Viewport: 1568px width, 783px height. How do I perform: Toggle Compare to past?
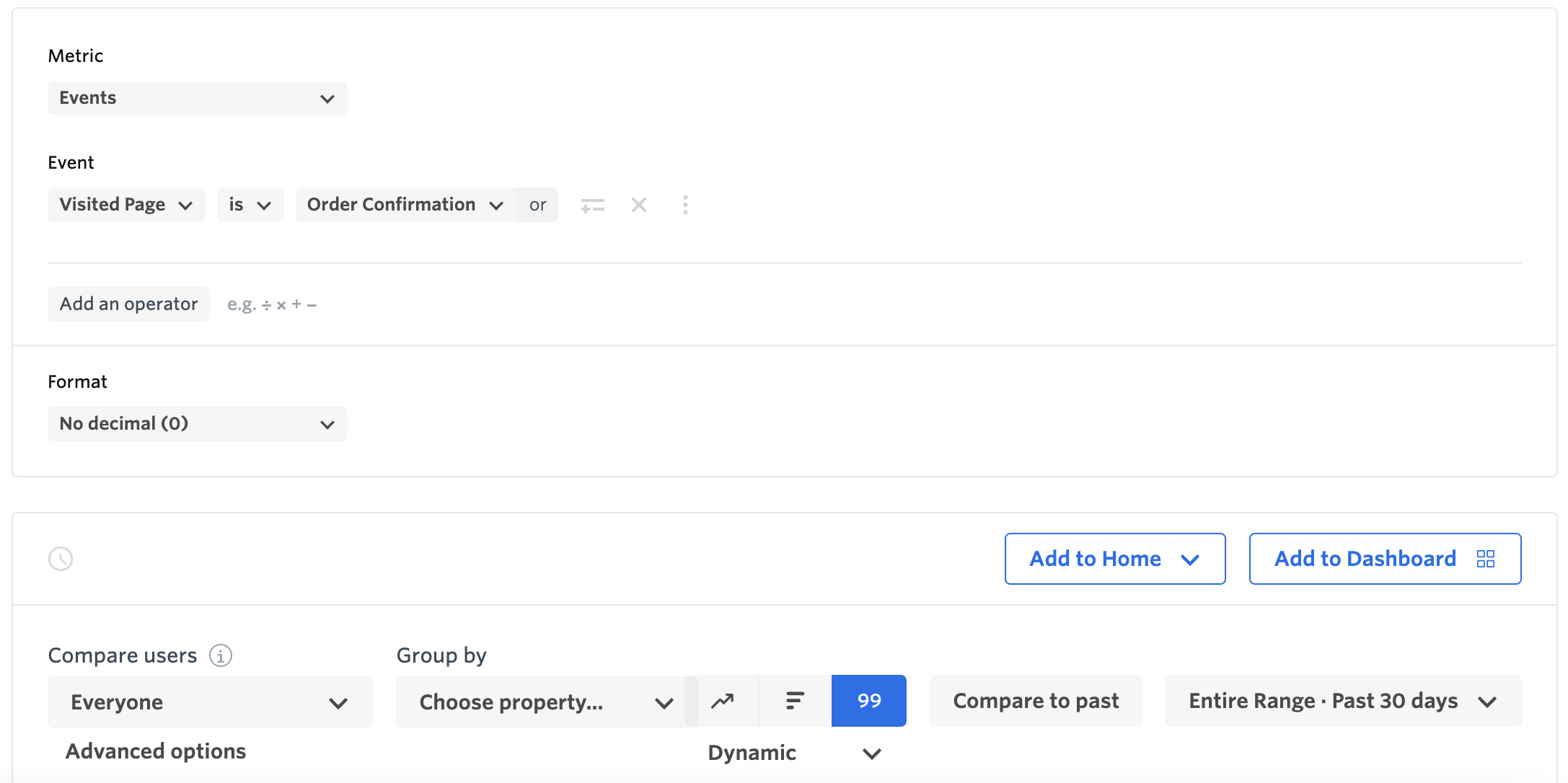[1035, 701]
